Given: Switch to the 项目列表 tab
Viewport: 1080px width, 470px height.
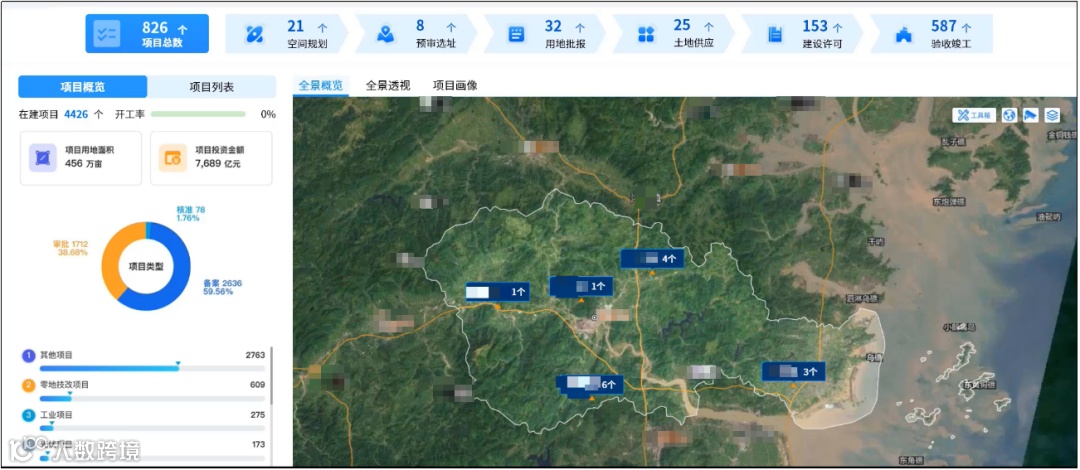Looking at the screenshot, I should pos(211,87).
